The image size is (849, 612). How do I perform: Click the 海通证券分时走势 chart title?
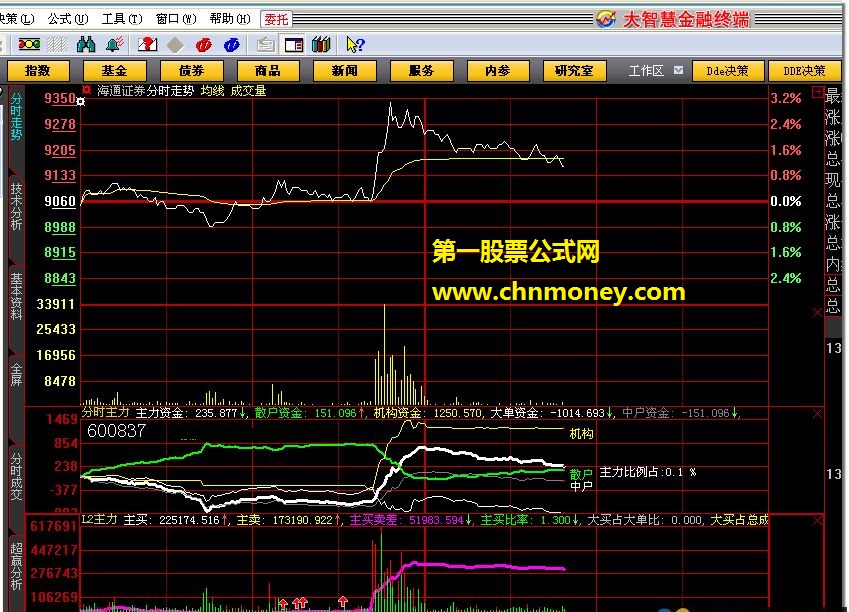tap(145, 91)
